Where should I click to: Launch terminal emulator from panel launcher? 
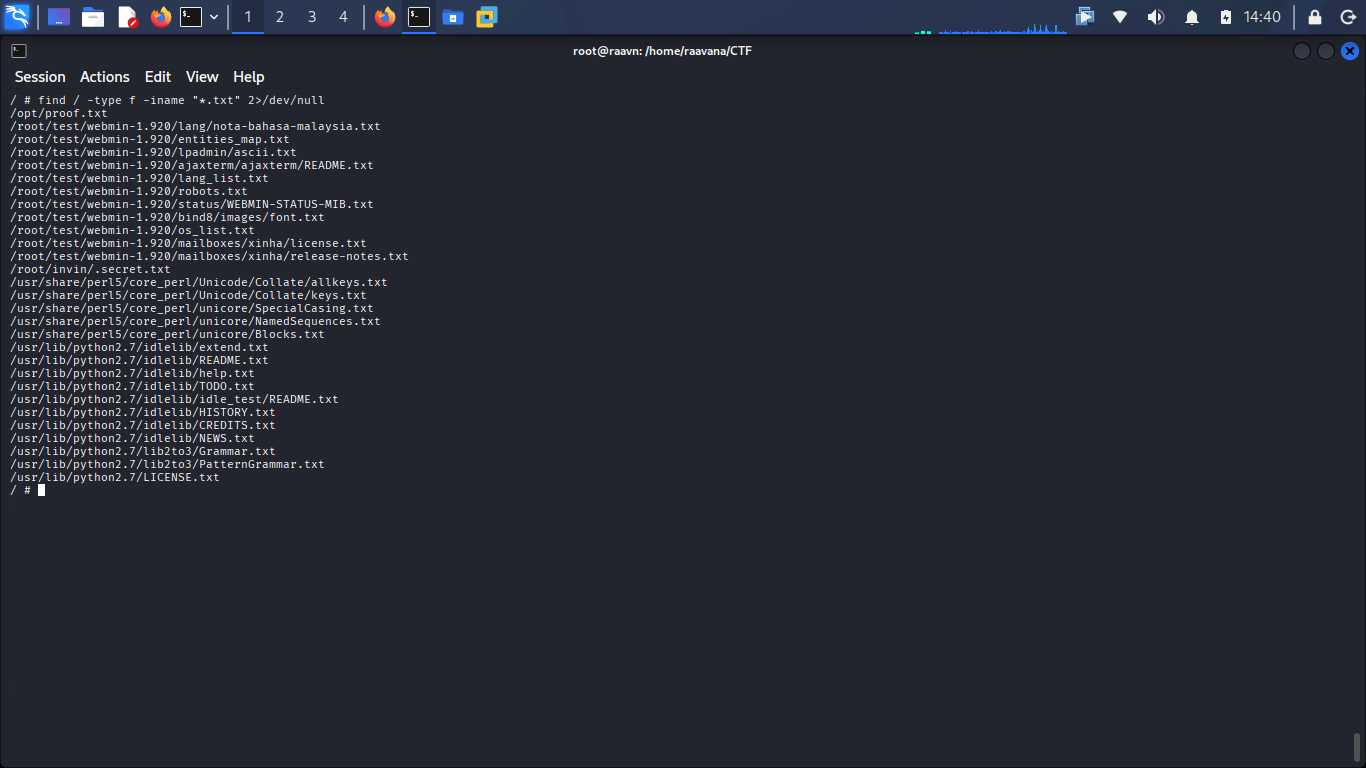click(x=191, y=17)
